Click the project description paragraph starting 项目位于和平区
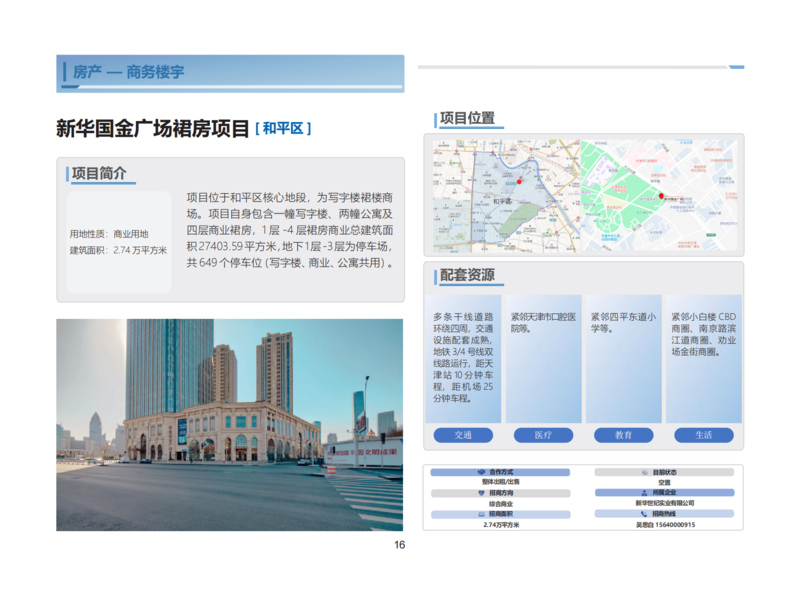Viewport: 800px width, 594px height. (290, 230)
